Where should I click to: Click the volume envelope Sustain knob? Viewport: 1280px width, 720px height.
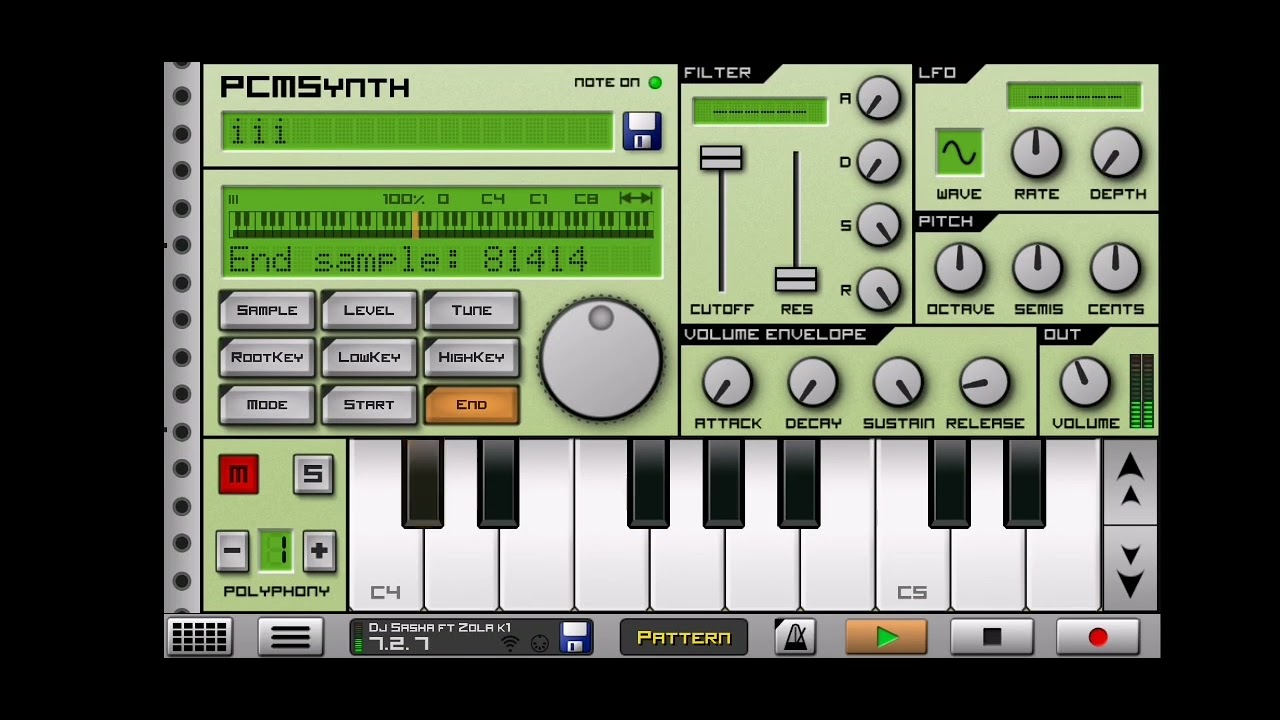point(898,383)
